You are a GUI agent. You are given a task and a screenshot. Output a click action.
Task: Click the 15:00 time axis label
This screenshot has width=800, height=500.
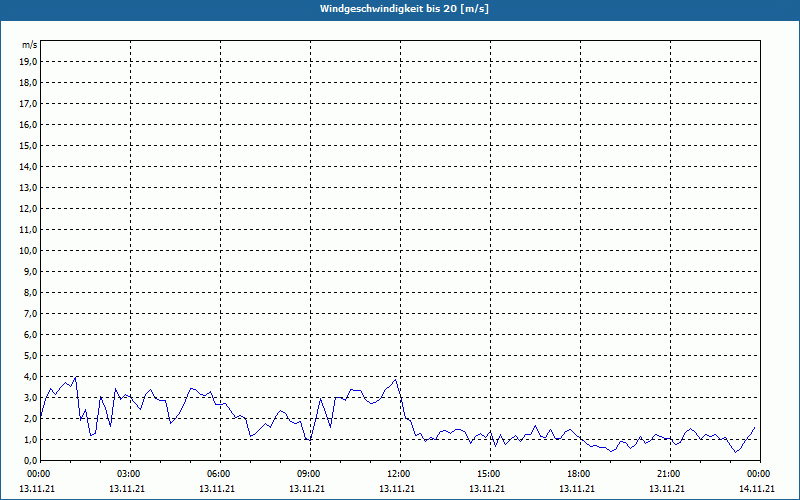click(488, 474)
